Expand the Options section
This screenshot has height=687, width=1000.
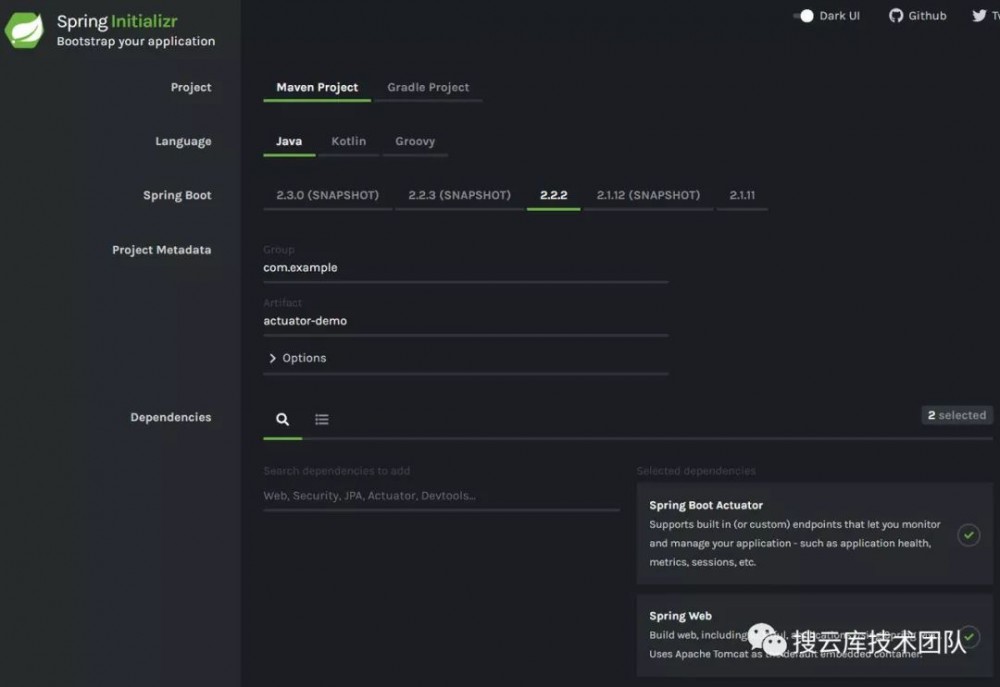coord(297,358)
